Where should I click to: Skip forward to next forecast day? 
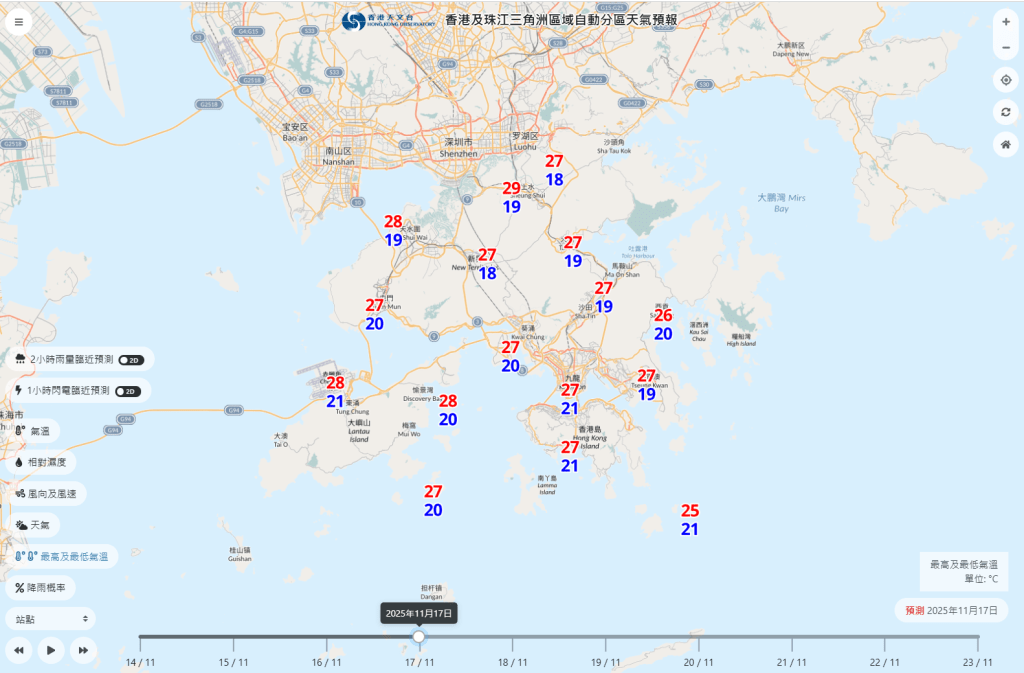[x=83, y=650]
